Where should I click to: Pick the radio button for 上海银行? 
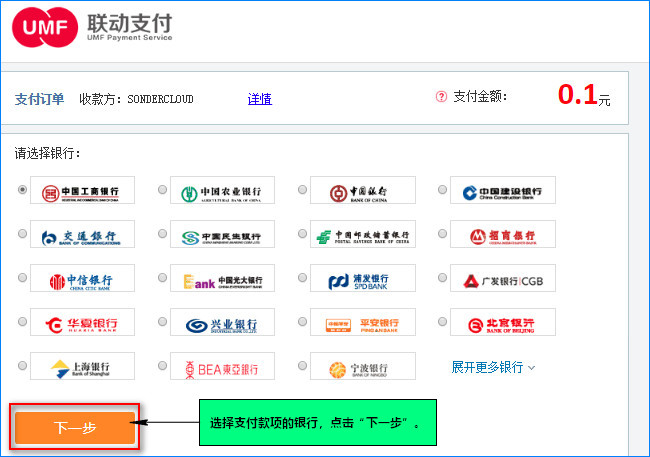coord(22,365)
